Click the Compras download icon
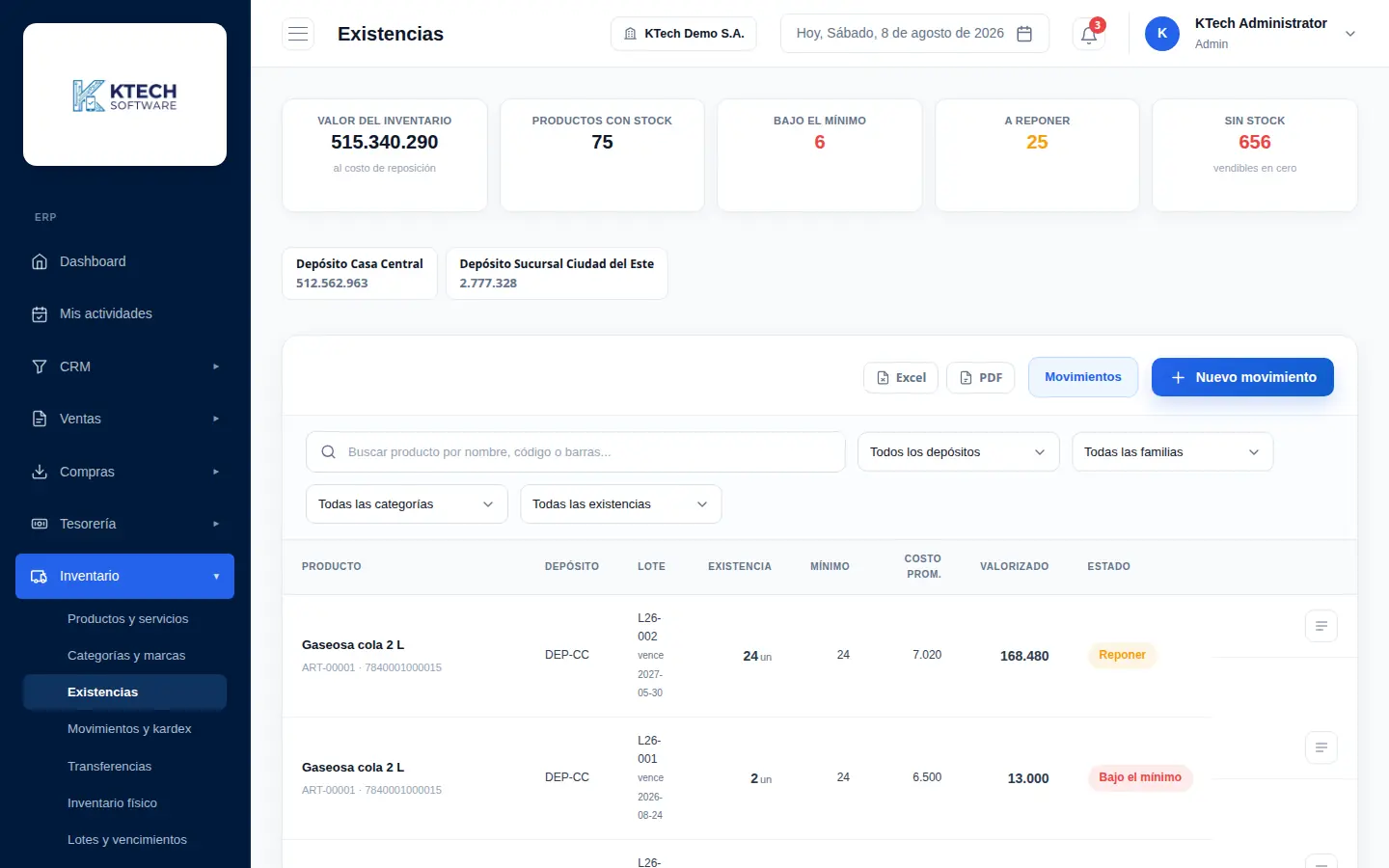Viewport: 1389px width, 868px height. point(40,472)
